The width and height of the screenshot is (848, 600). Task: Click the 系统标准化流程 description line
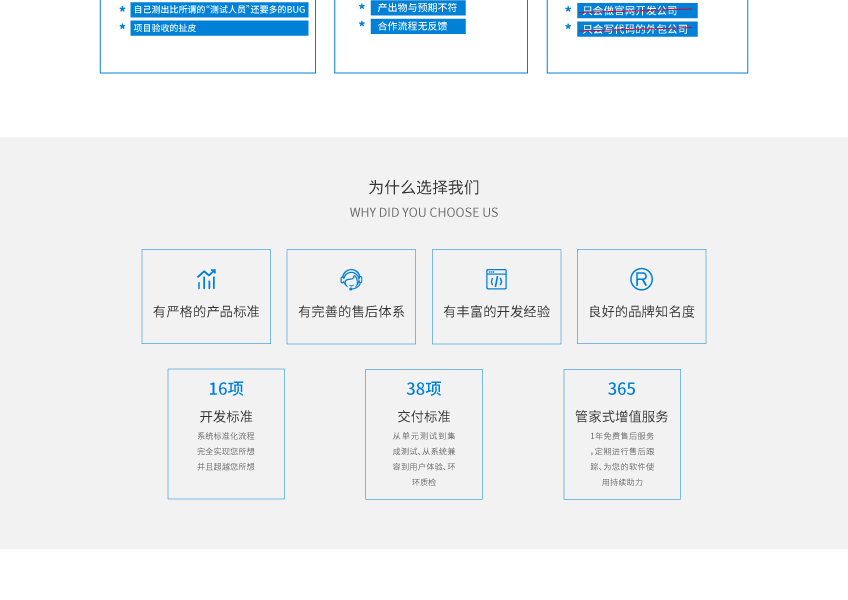[226, 436]
